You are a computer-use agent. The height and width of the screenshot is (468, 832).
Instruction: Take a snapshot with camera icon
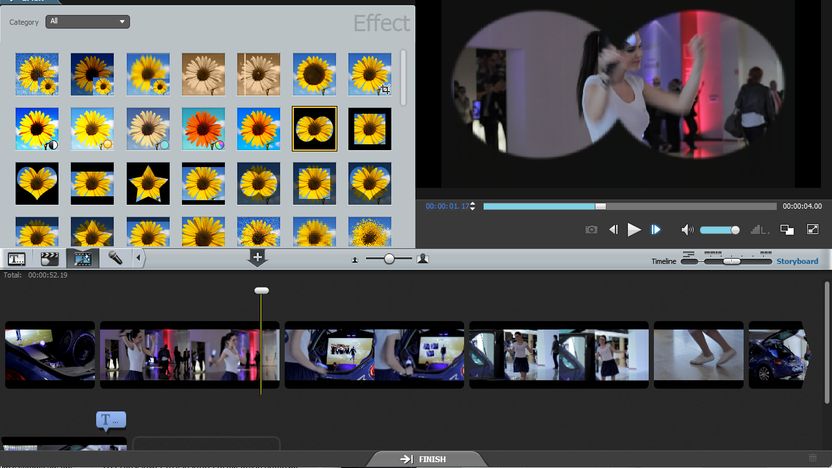pos(591,230)
